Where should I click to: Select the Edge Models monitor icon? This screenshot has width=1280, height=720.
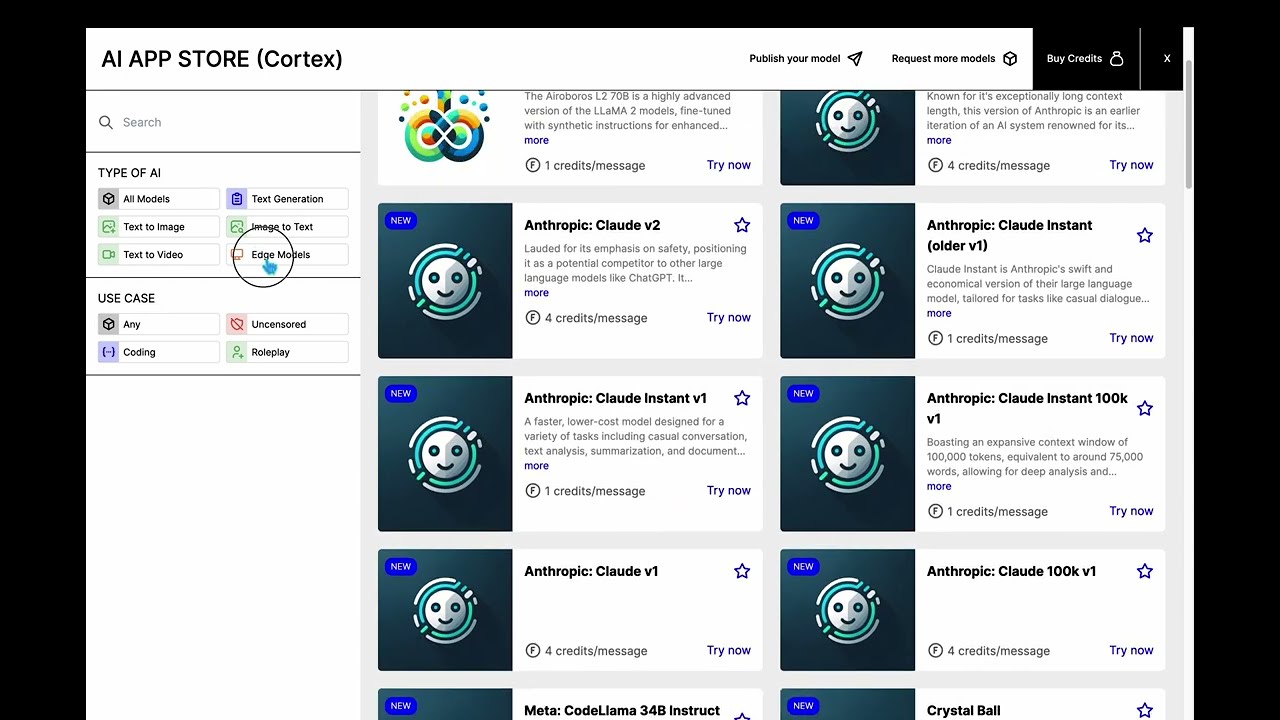point(237,254)
